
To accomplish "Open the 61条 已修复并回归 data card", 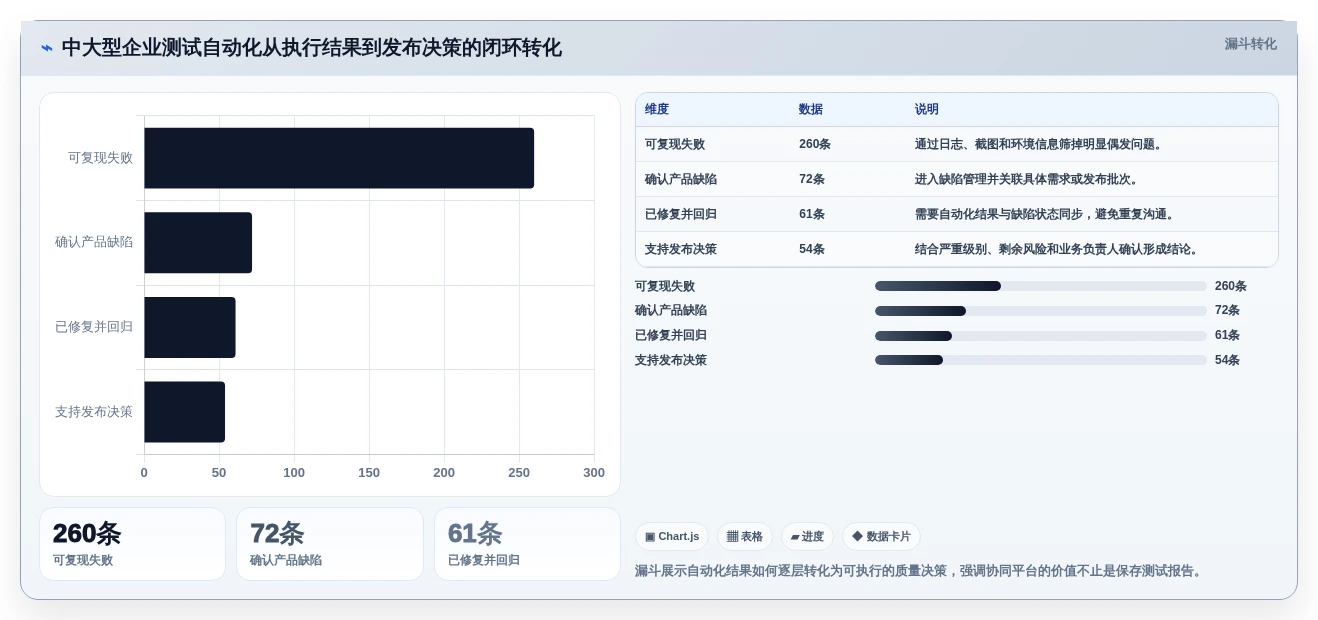I will tap(527, 544).
